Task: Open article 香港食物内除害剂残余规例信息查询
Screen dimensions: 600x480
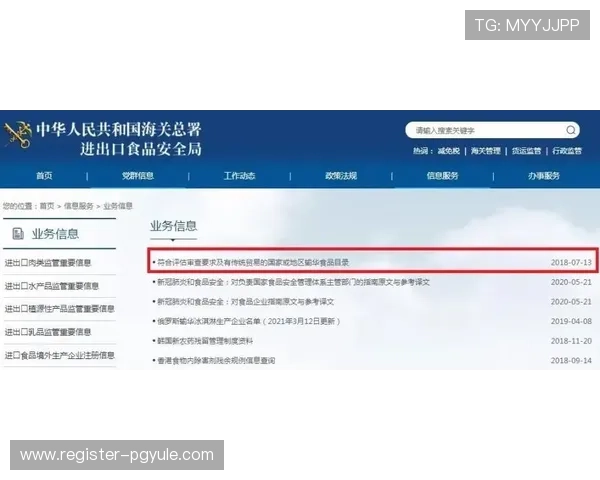Action: pyautogui.click(x=216, y=360)
